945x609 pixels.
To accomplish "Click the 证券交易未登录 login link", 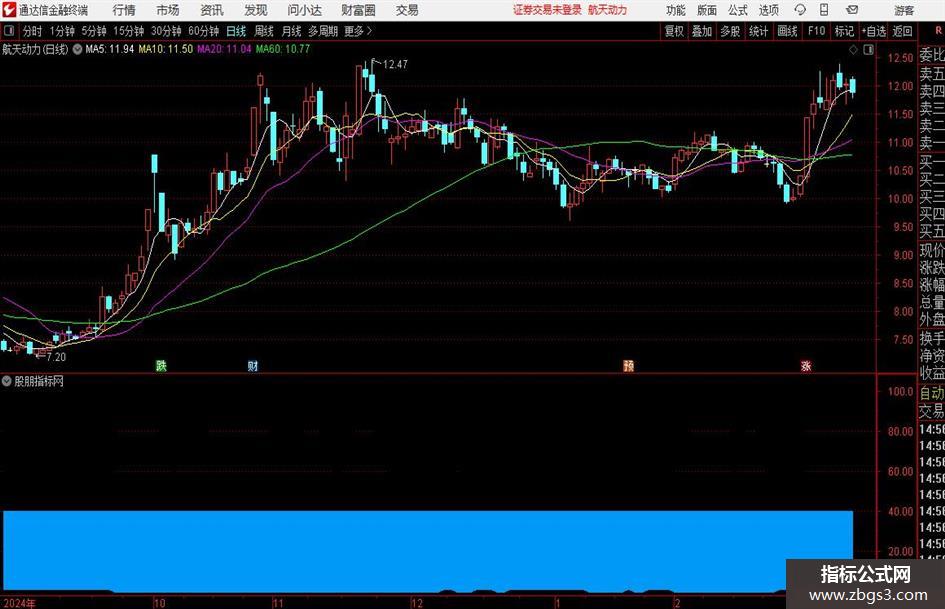I will [547, 10].
